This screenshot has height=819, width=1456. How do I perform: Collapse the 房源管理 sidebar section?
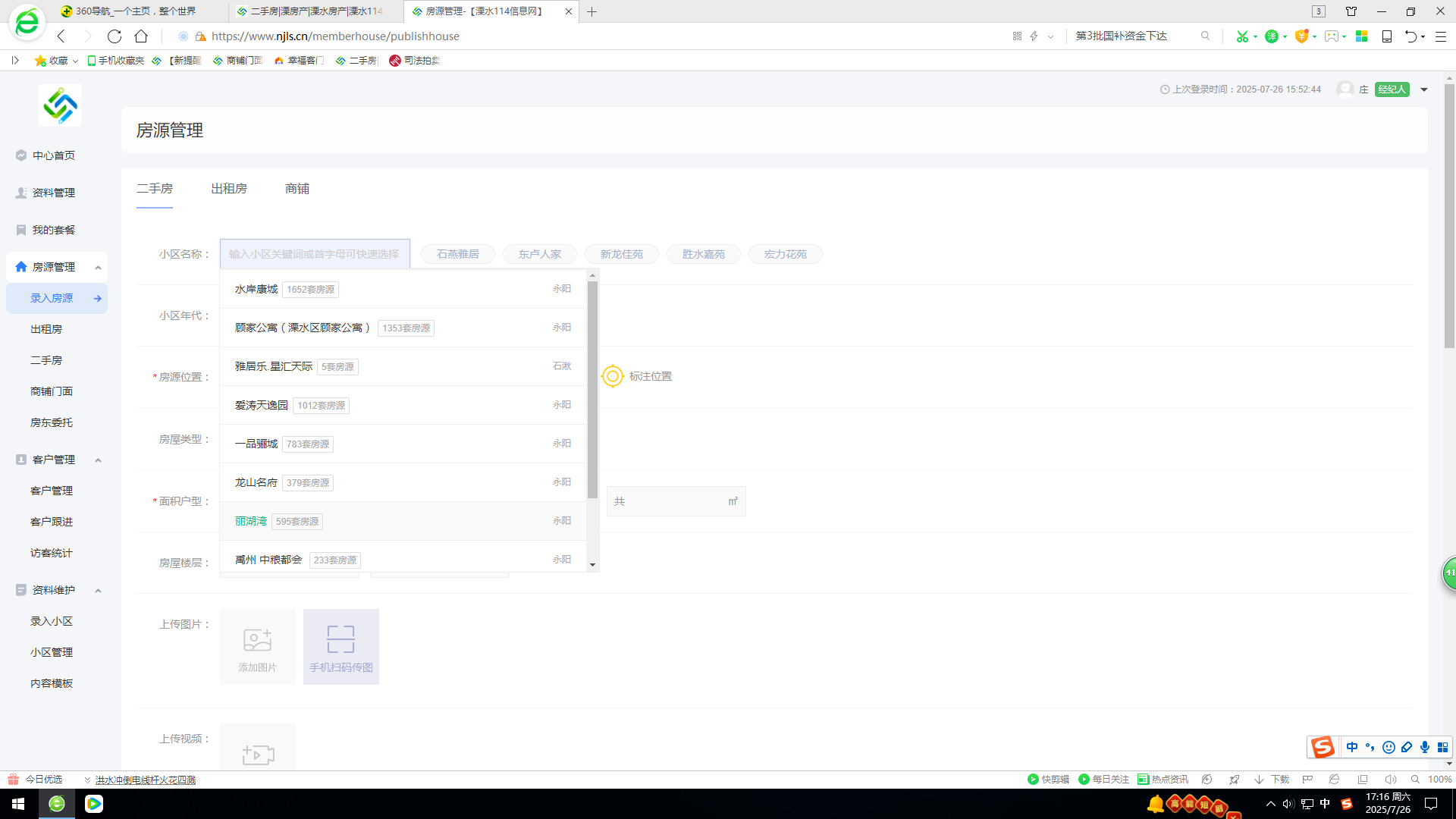[98, 267]
